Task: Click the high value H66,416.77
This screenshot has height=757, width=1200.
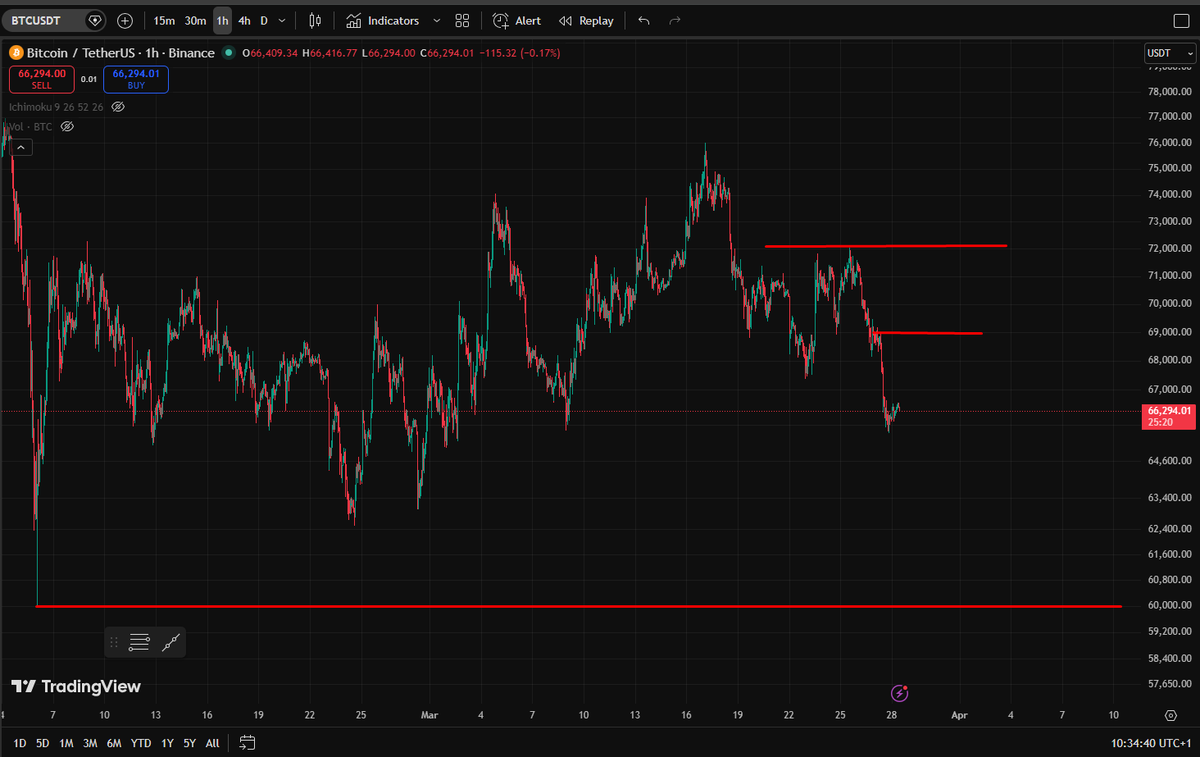Action: tap(331, 53)
